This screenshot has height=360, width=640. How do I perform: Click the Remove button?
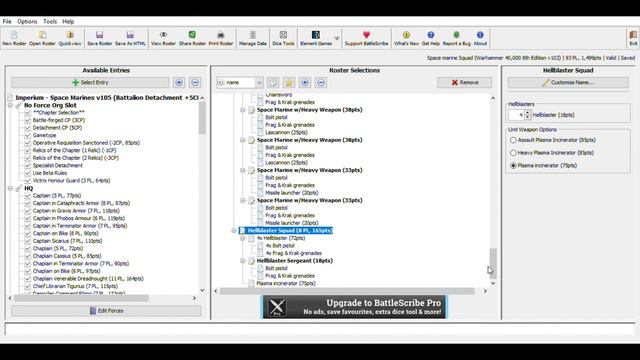coord(464,82)
